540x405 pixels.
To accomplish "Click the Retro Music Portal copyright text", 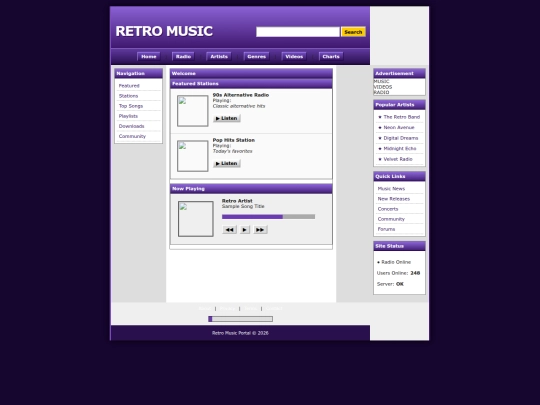I will pyautogui.click(x=240, y=333).
